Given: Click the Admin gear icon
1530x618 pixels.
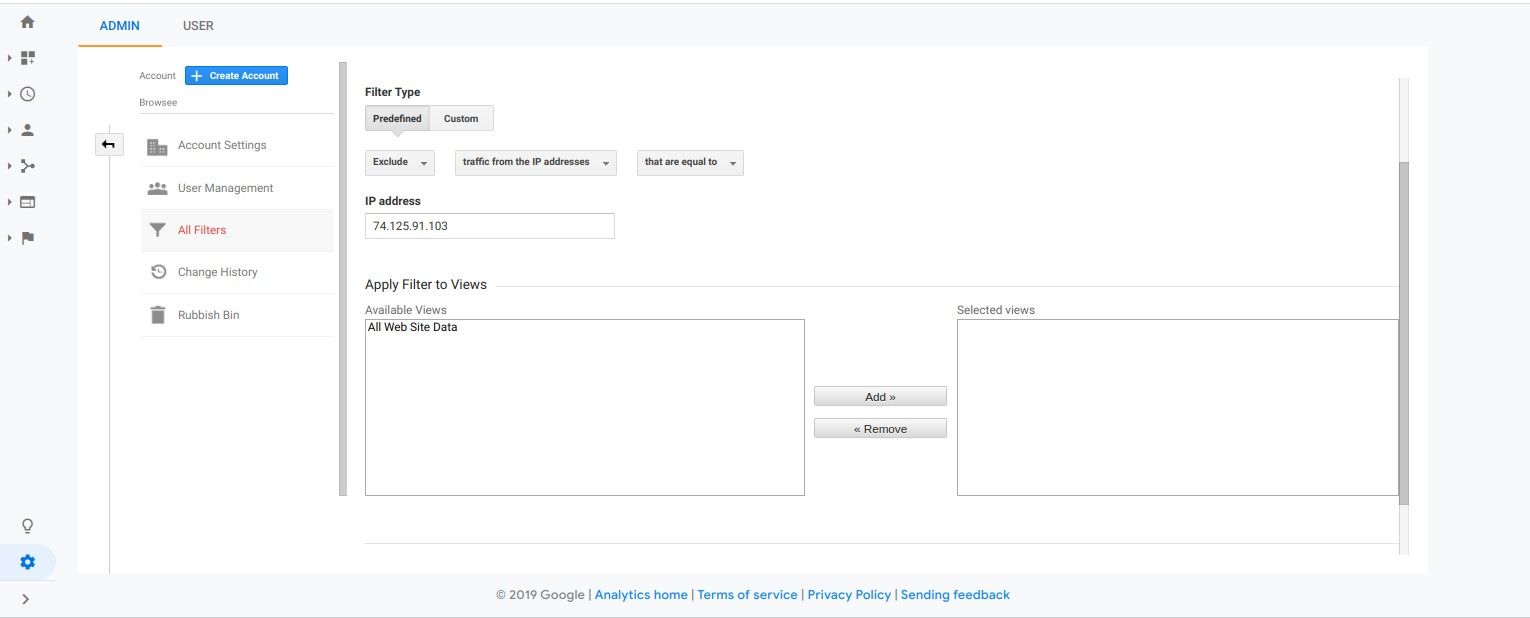Looking at the screenshot, I should pos(28,562).
